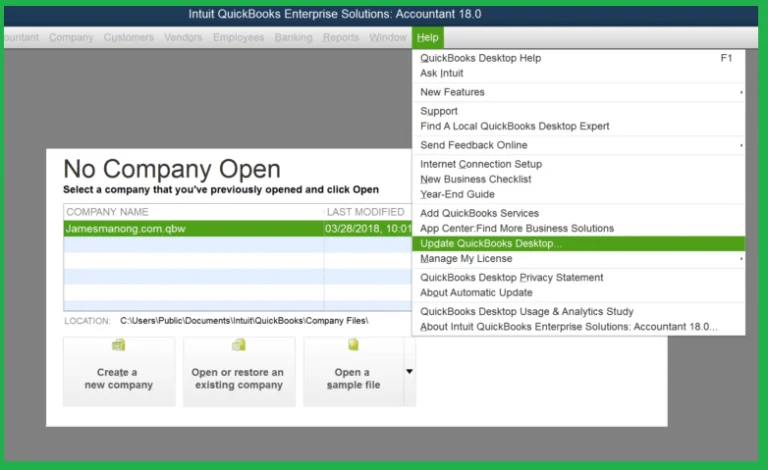Open the Employees menu
The image size is (768, 470).
239,37
